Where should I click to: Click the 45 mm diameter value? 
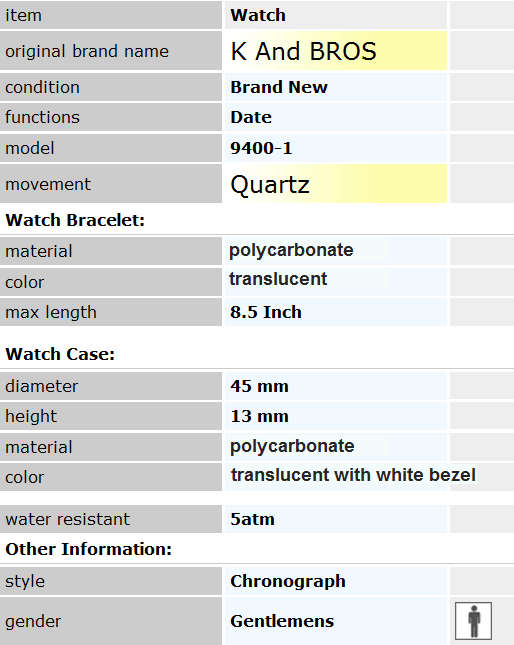tap(259, 386)
